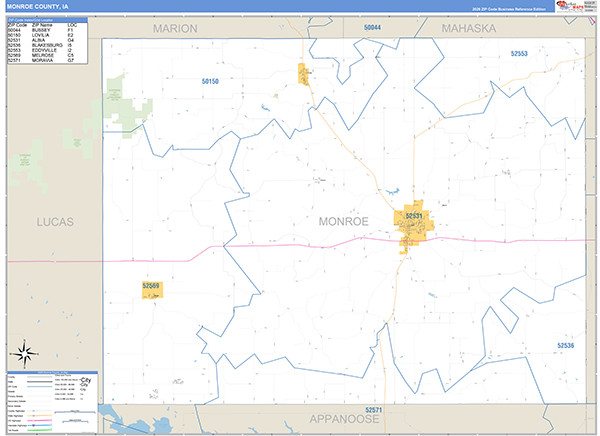Click the MONROE COUNTY, IA title
Viewport: 600px width, 436px height.
pos(38,7)
